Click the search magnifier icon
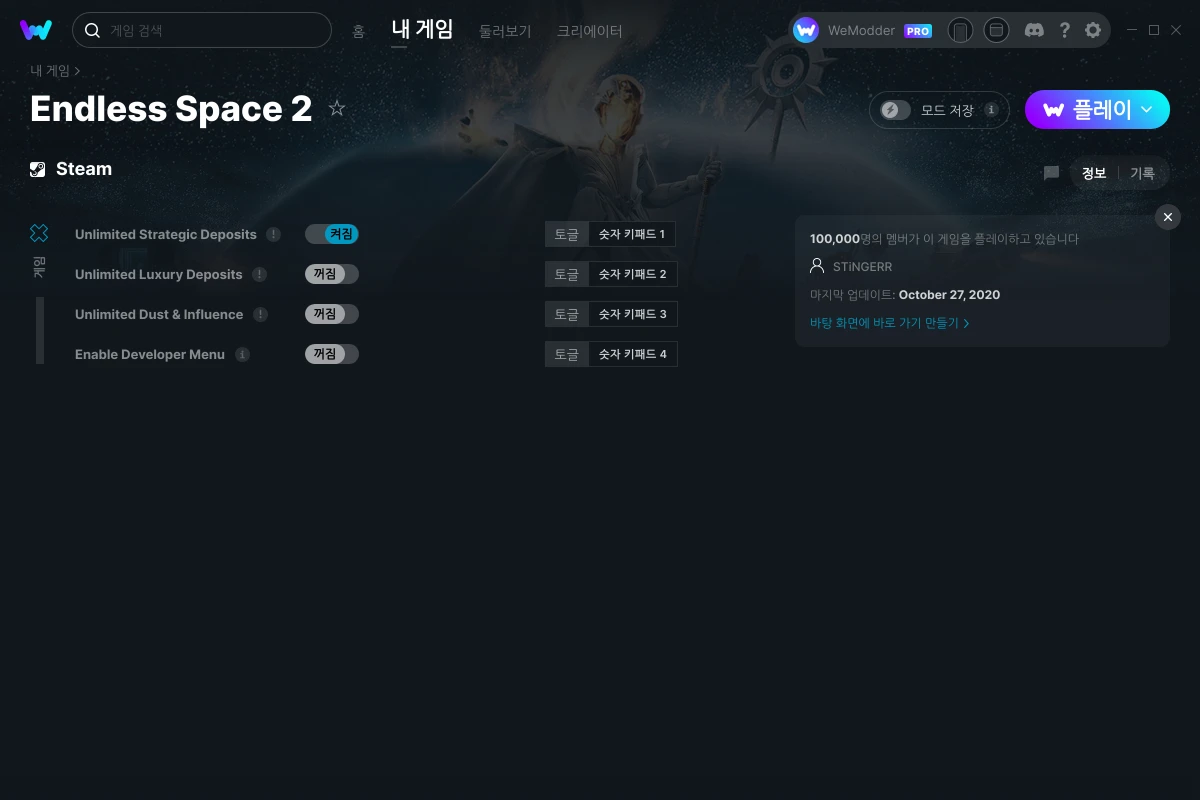This screenshot has height=800, width=1200. click(92, 30)
